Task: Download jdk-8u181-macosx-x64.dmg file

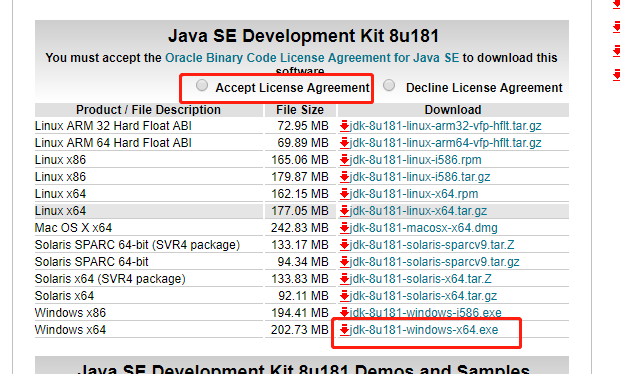Action: pos(423,228)
